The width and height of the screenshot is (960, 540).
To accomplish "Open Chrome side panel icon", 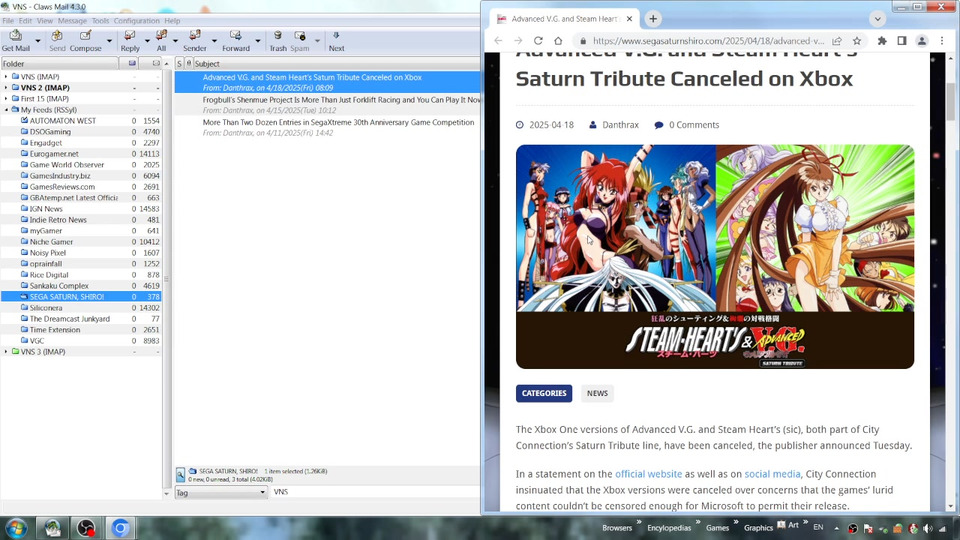I will [x=902, y=41].
